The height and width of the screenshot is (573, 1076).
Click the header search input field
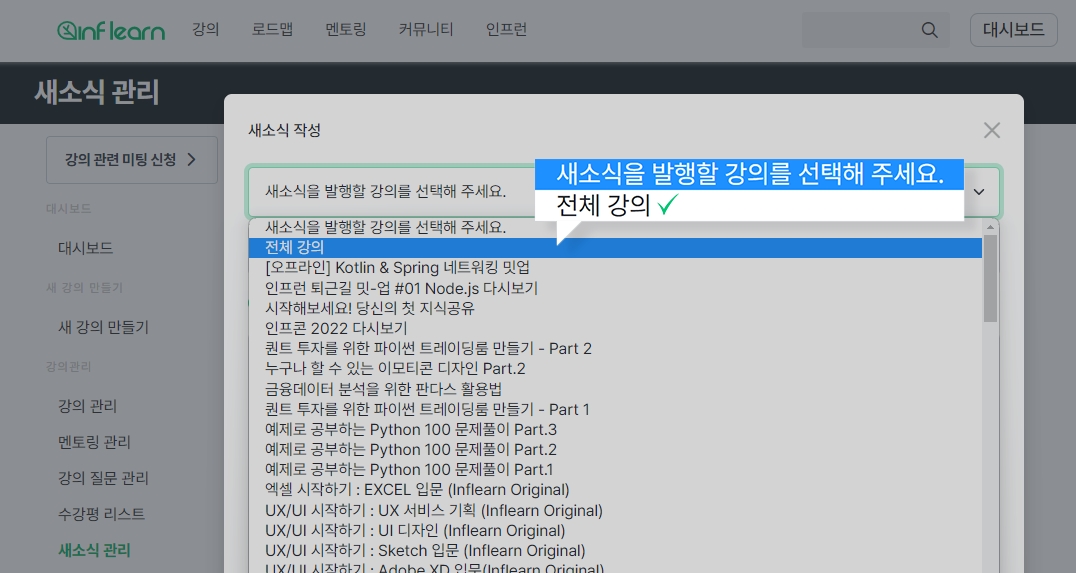pyautogui.click(x=860, y=30)
